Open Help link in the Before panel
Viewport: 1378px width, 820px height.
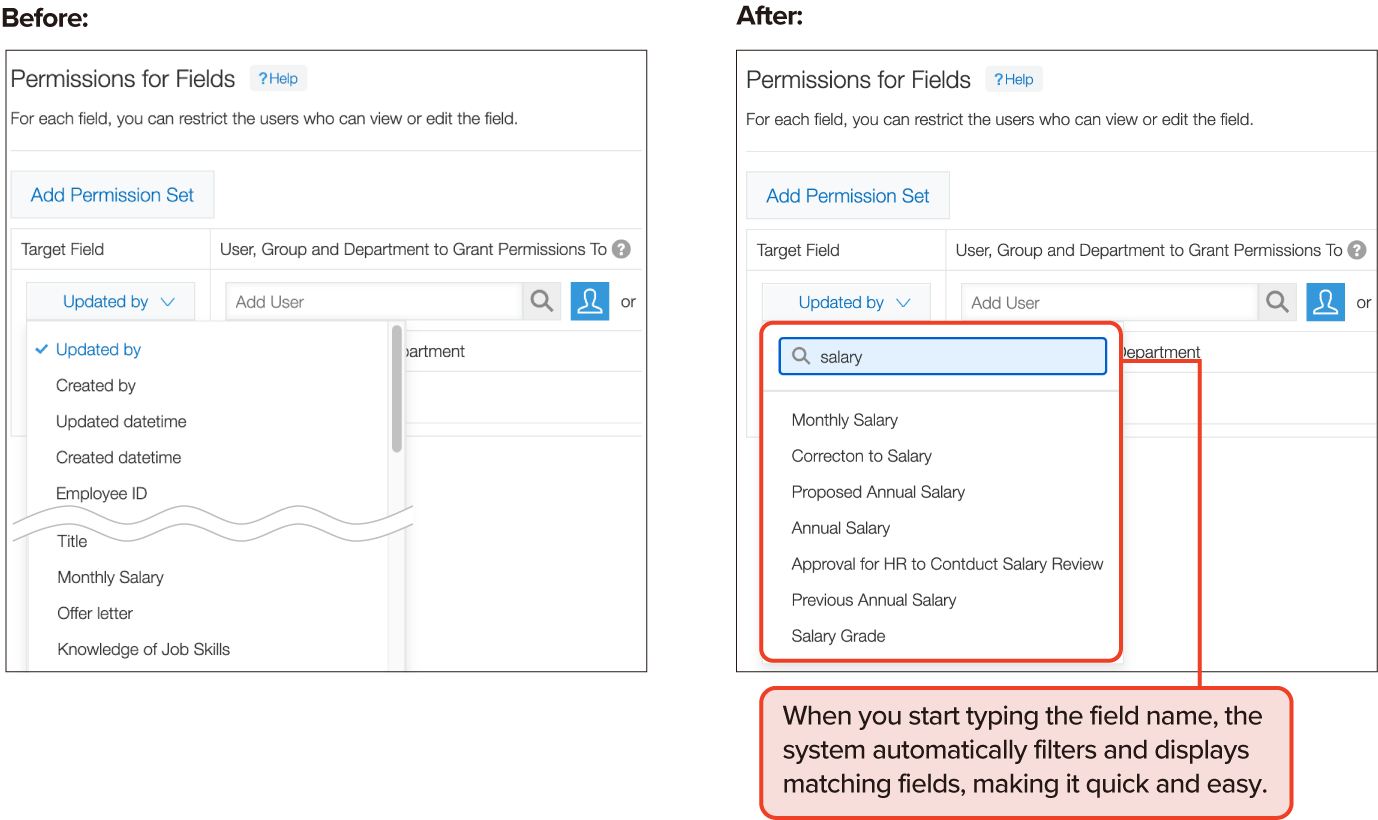278,79
